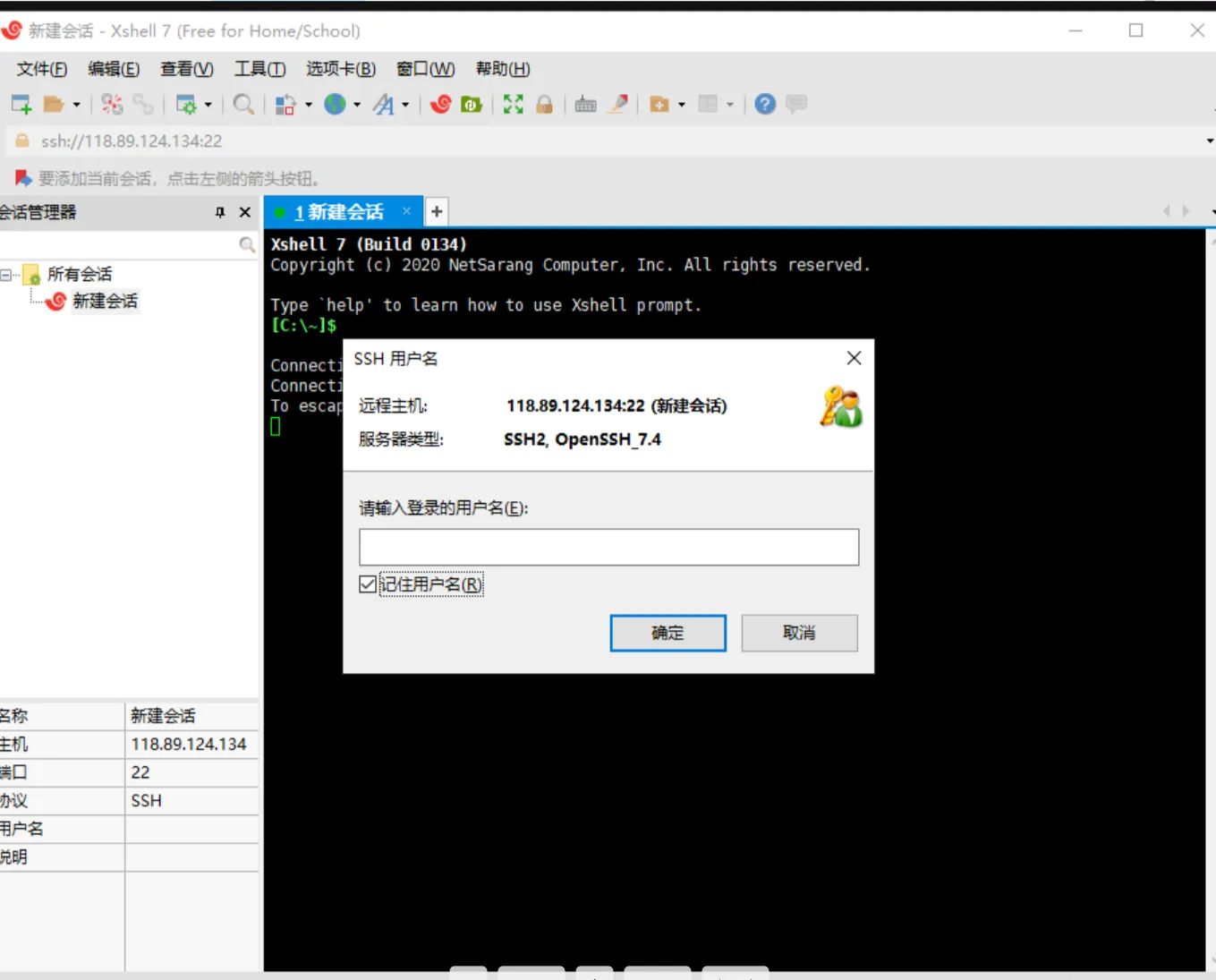Click the keyboard icon in toolbar
The height and width of the screenshot is (980, 1216).
point(586,105)
